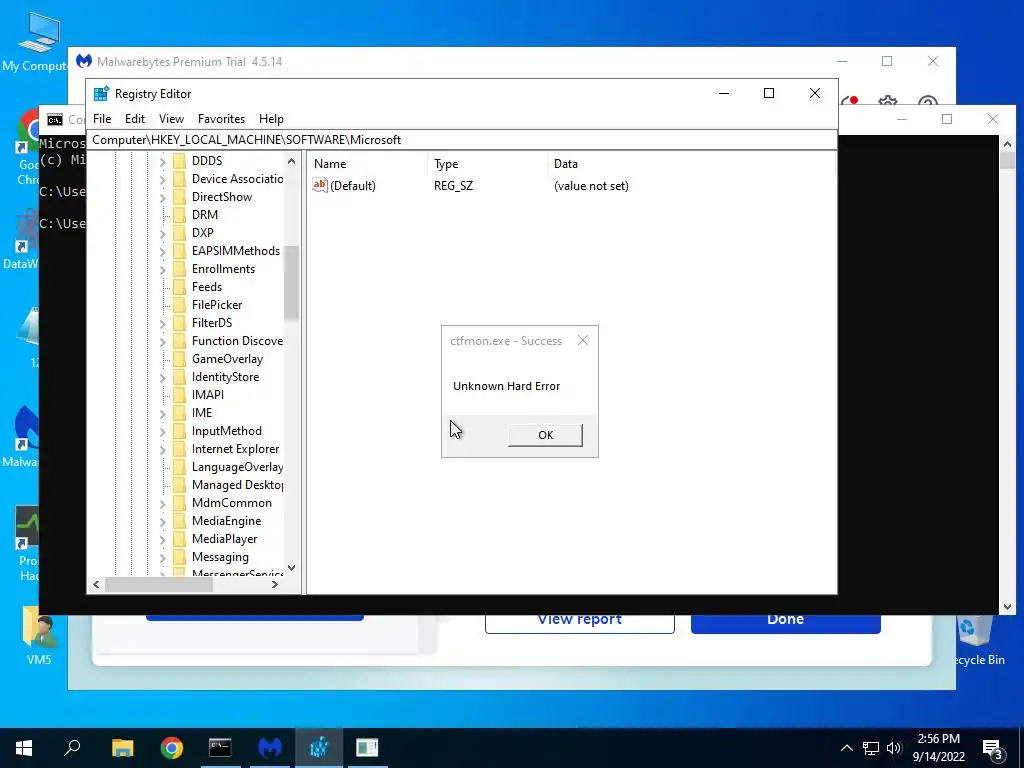Image resolution: width=1024 pixels, height=768 pixels.
Task: Click Command Prompt scroll down arrow
Action: (1007, 607)
